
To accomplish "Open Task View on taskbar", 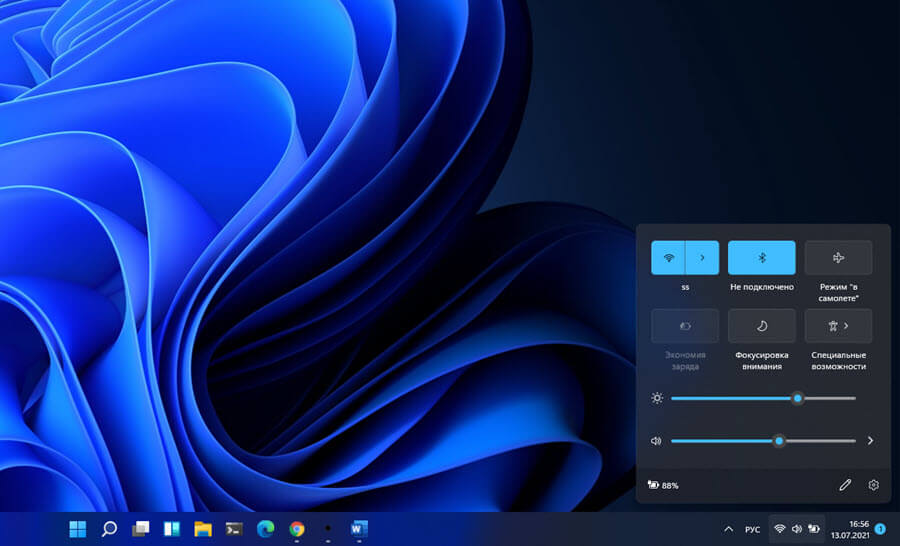I will click(x=141, y=529).
